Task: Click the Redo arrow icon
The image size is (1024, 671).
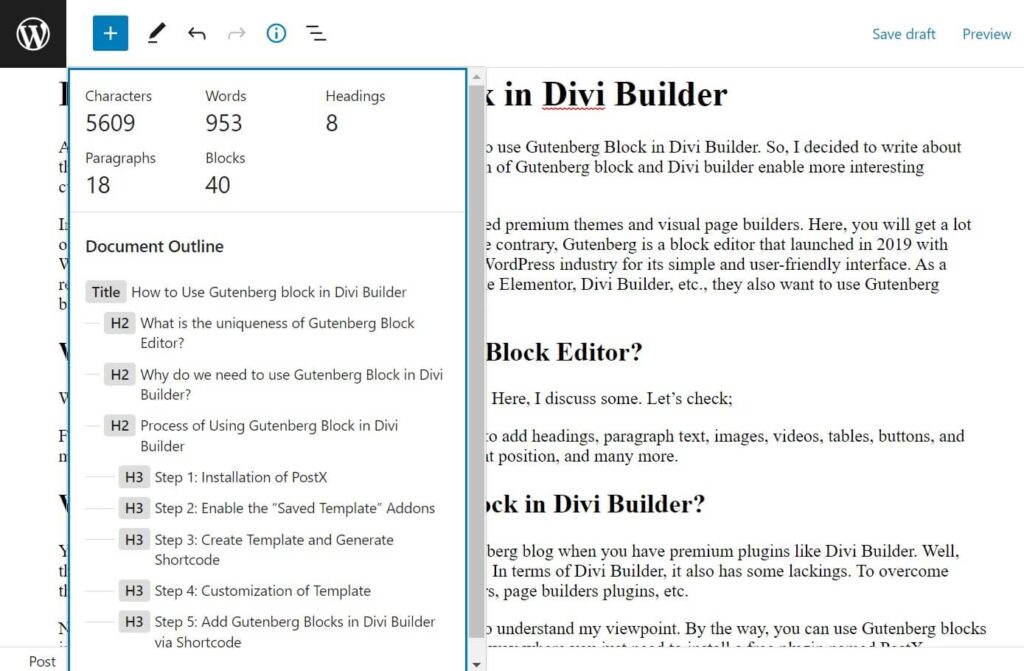Action: 236,33
